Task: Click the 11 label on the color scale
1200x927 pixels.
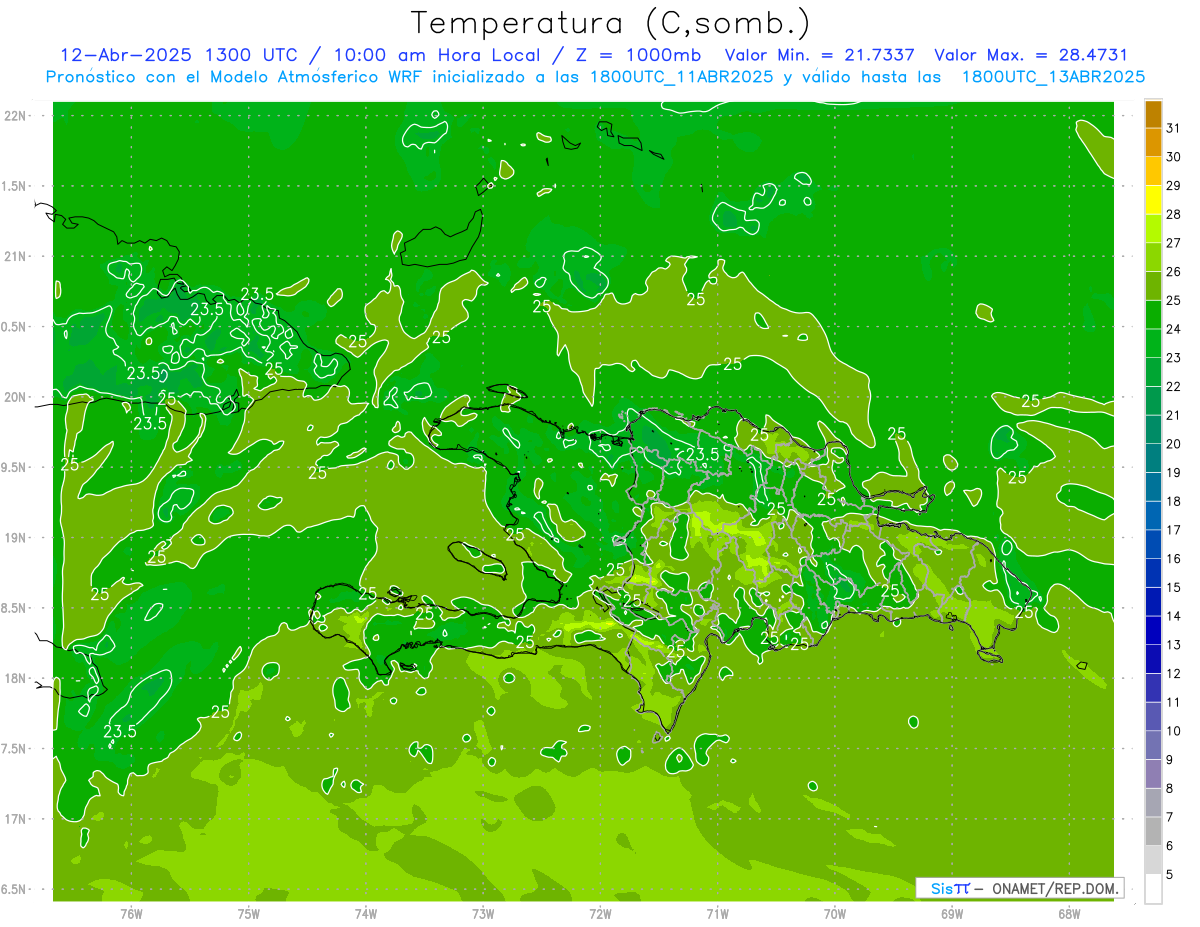Action: [x=1174, y=702]
